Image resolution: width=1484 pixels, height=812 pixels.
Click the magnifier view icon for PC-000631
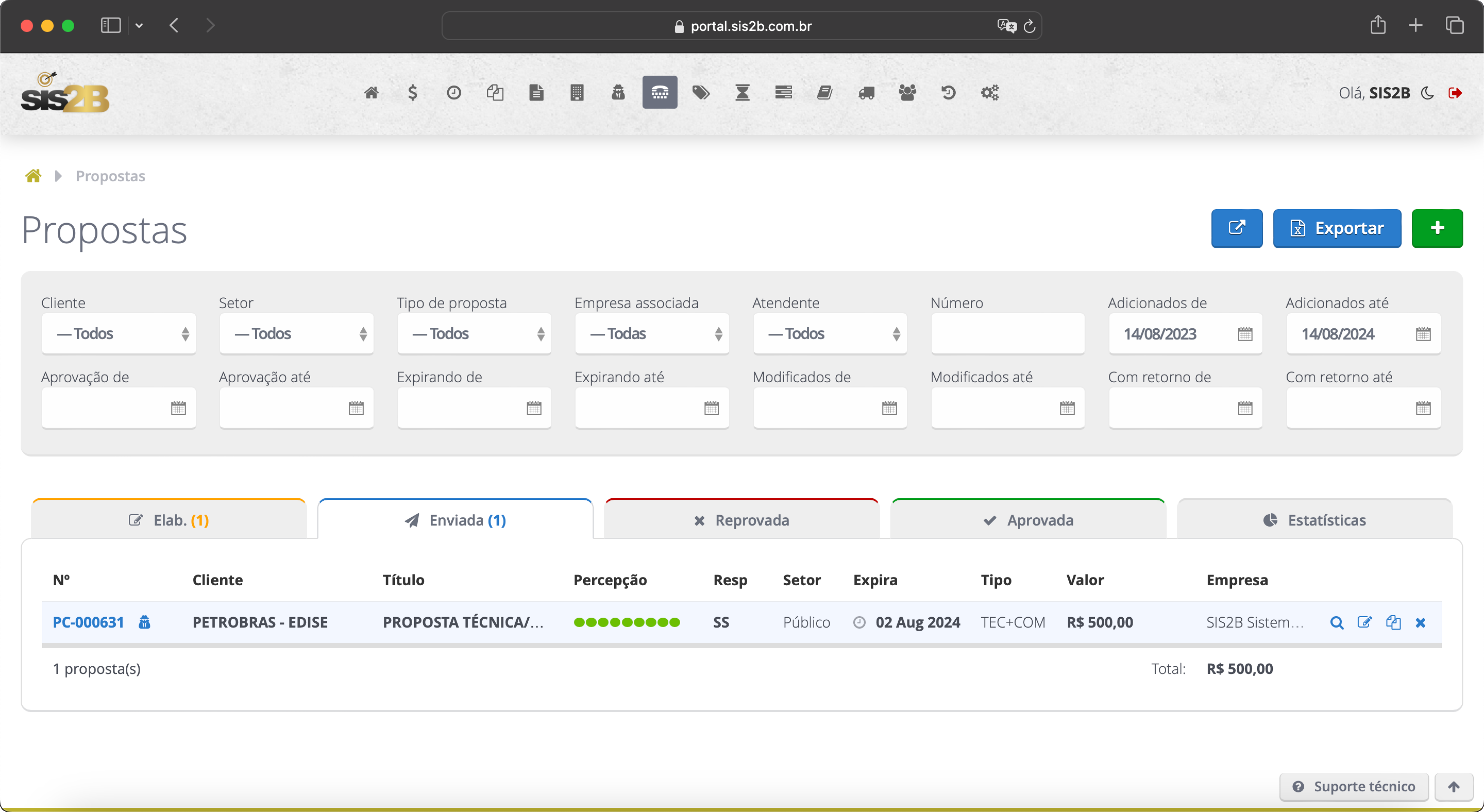pos(1337,622)
